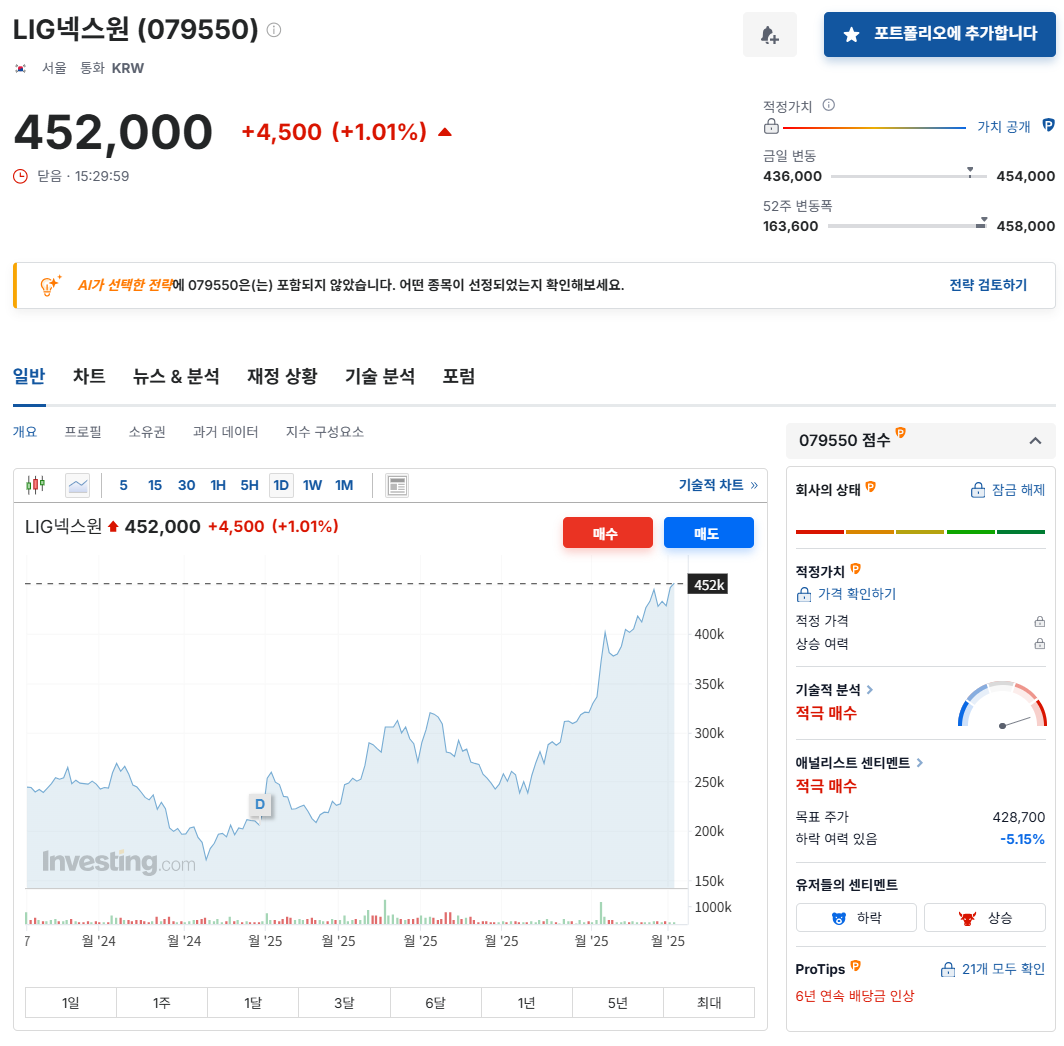
Task: Click the lock icon beside 적정 가격
Action: 1040,621
